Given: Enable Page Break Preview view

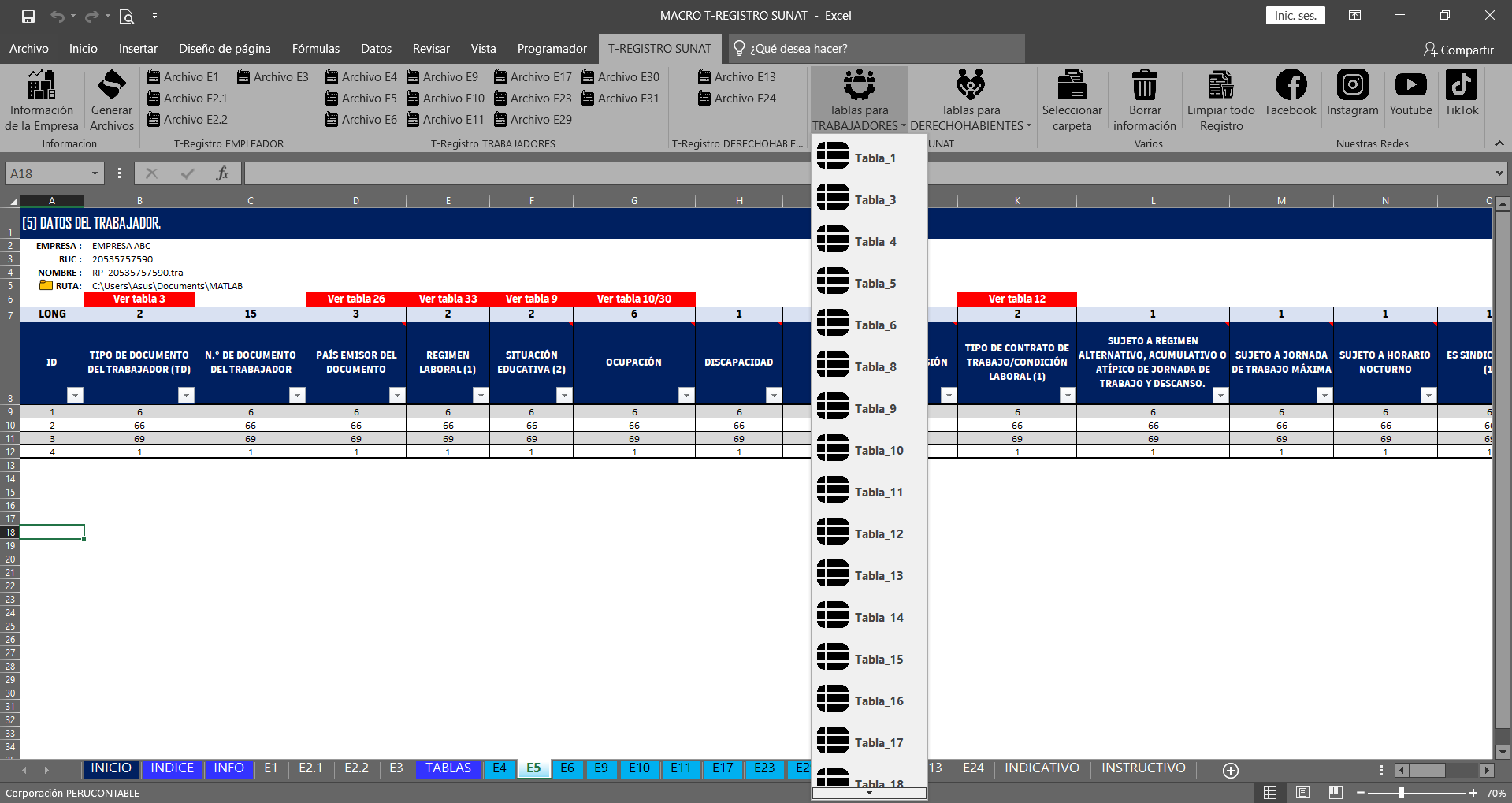Looking at the screenshot, I should pos(1336,793).
